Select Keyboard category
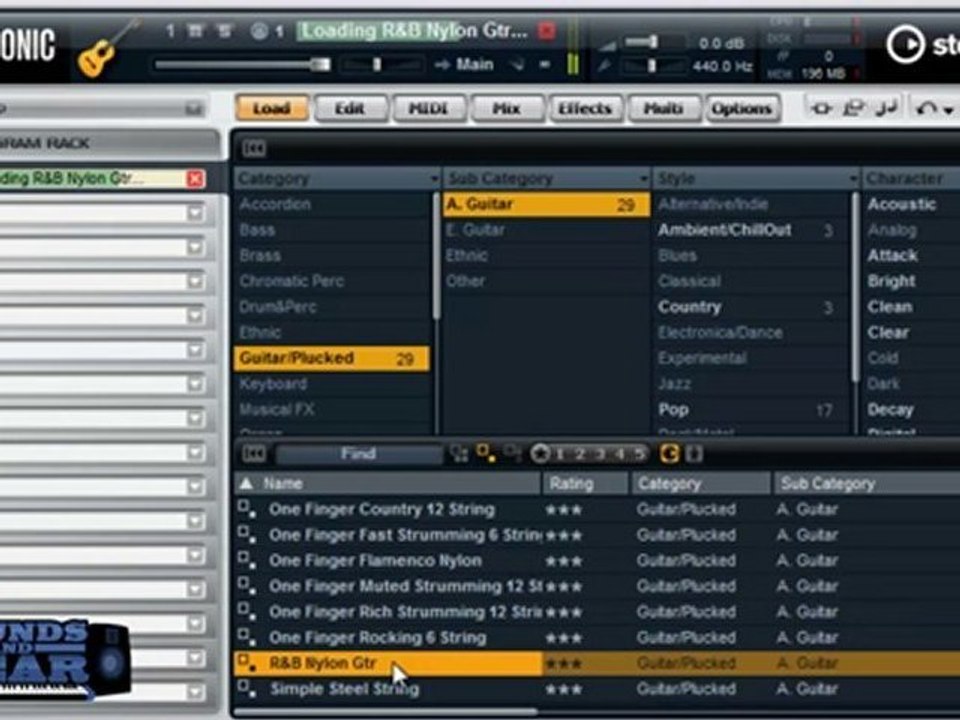Image resolution: width=960 pixels, height=720 pixels. point(332,384)
